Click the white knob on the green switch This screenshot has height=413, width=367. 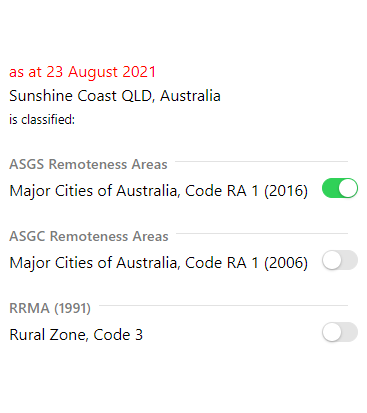tap(348, 188)
